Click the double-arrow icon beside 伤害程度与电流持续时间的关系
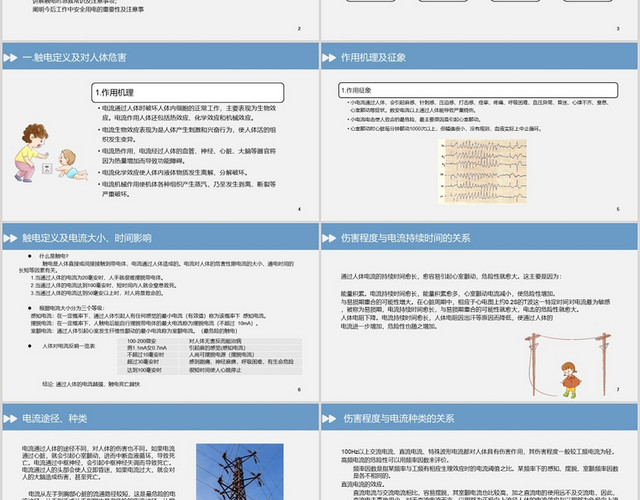The height and width of the screenshot is (500, 640). click(329, 238)
